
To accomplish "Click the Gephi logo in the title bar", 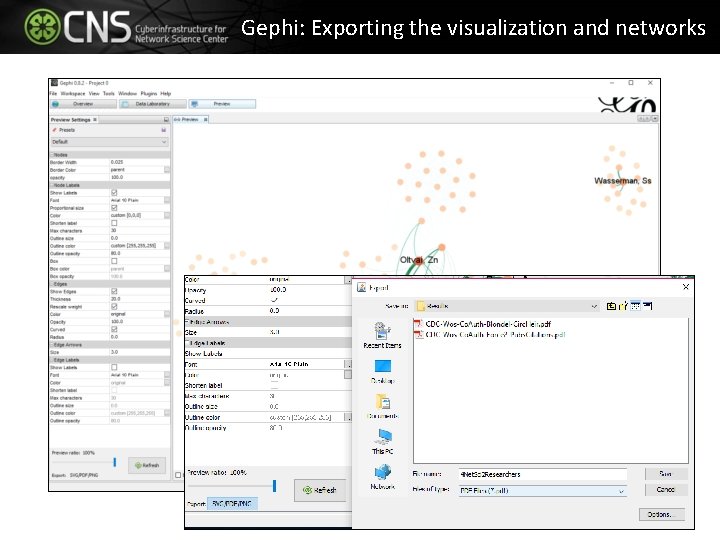I will coord(54,83).
